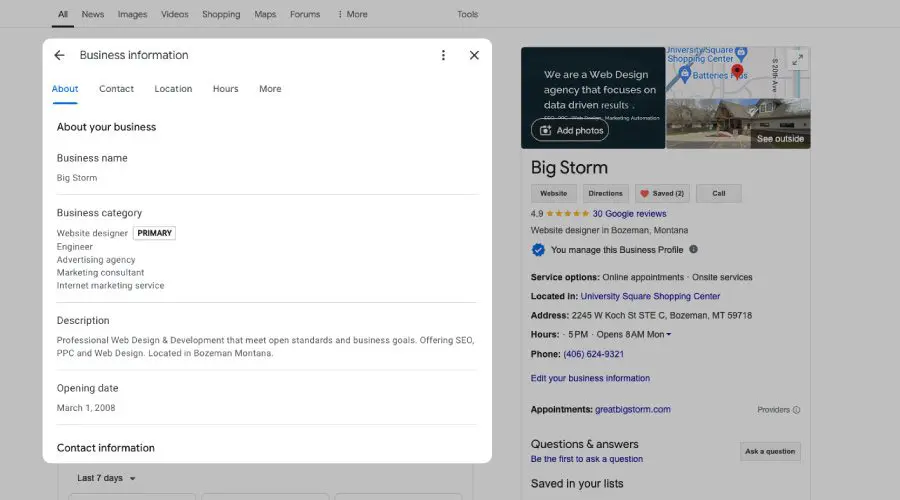Click the business Description text
This screenshot has width=900, height=500.
coord(265,347)
